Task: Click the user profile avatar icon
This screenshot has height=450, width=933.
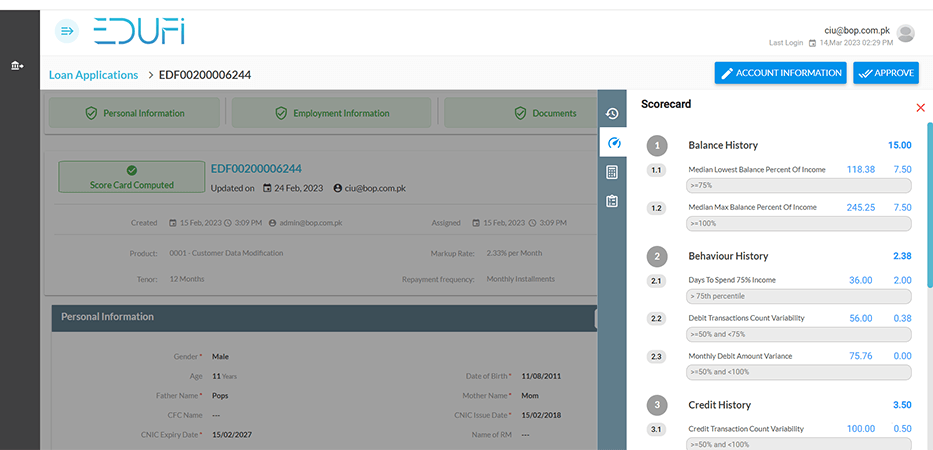Action: point(906,34)
